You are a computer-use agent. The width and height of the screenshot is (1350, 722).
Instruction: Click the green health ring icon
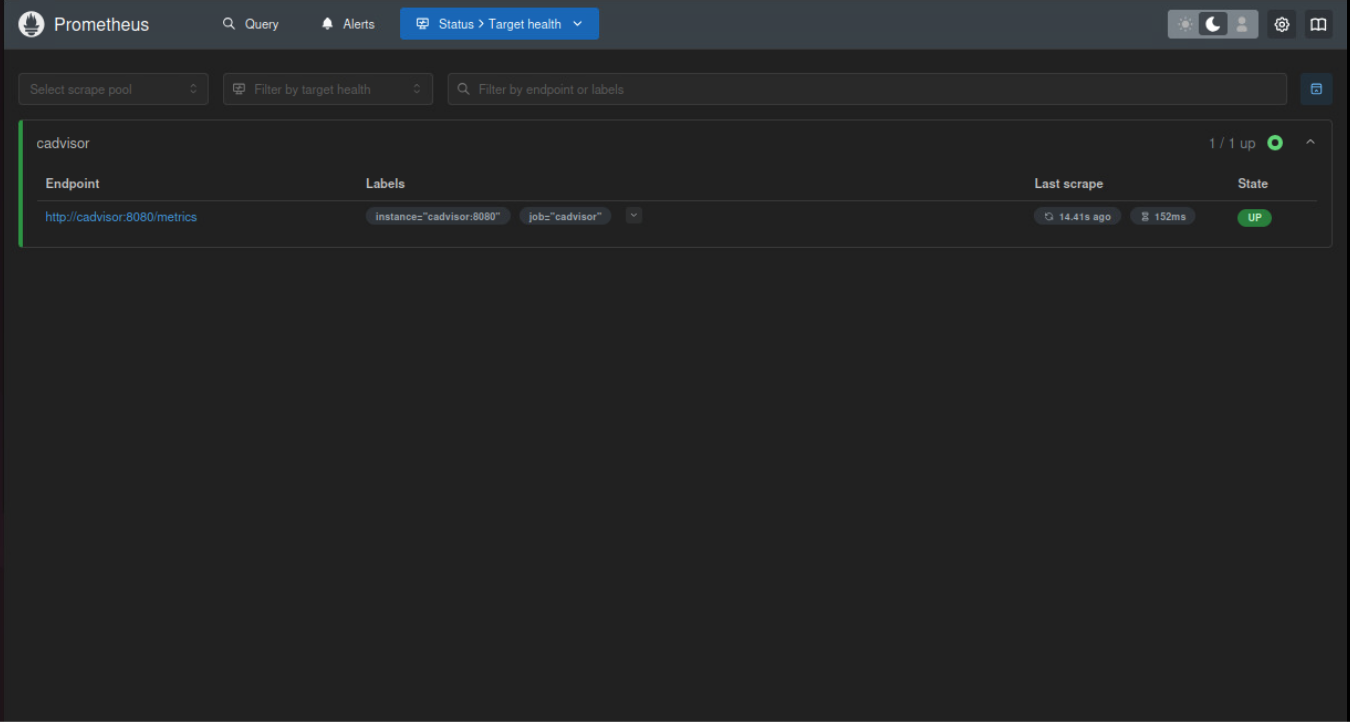pos(1275,143)
